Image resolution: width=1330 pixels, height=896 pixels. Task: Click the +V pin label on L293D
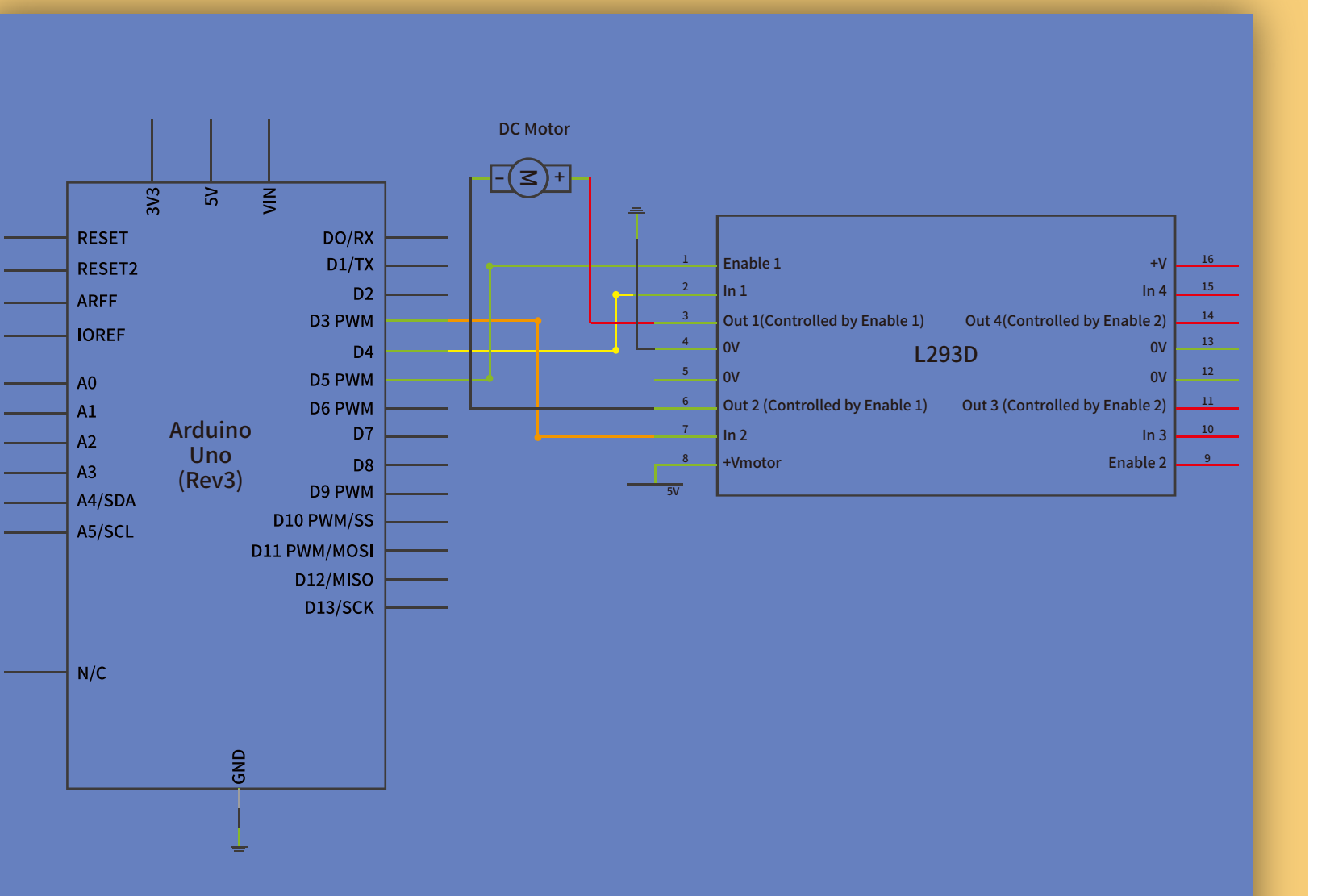coord(1158,264)
